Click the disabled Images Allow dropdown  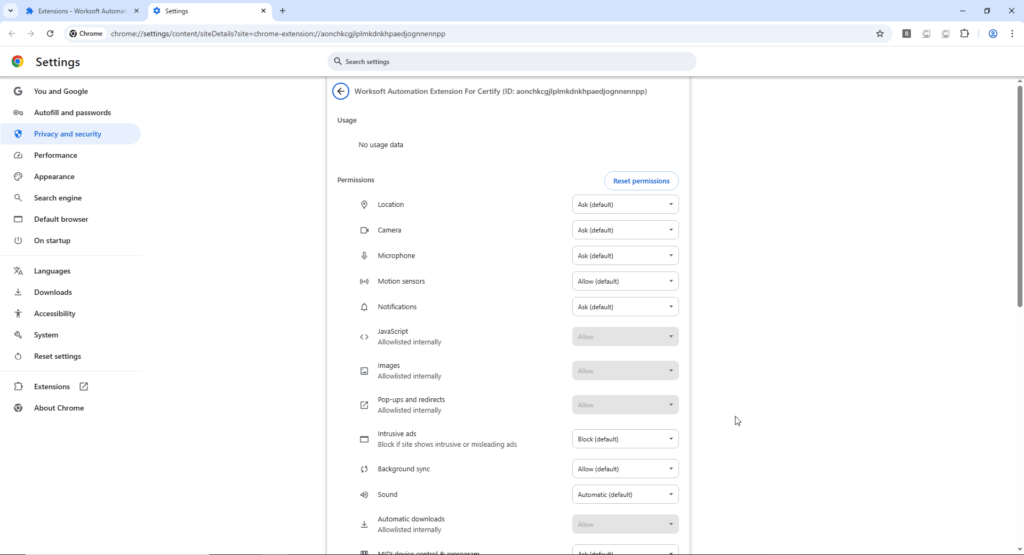(x=625, y=371)
